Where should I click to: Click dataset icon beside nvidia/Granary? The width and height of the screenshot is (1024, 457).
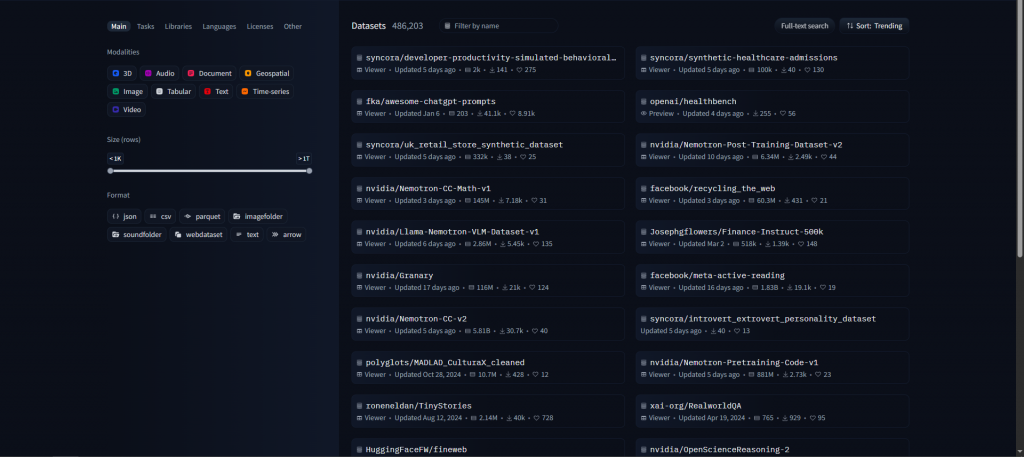[359, 276]
